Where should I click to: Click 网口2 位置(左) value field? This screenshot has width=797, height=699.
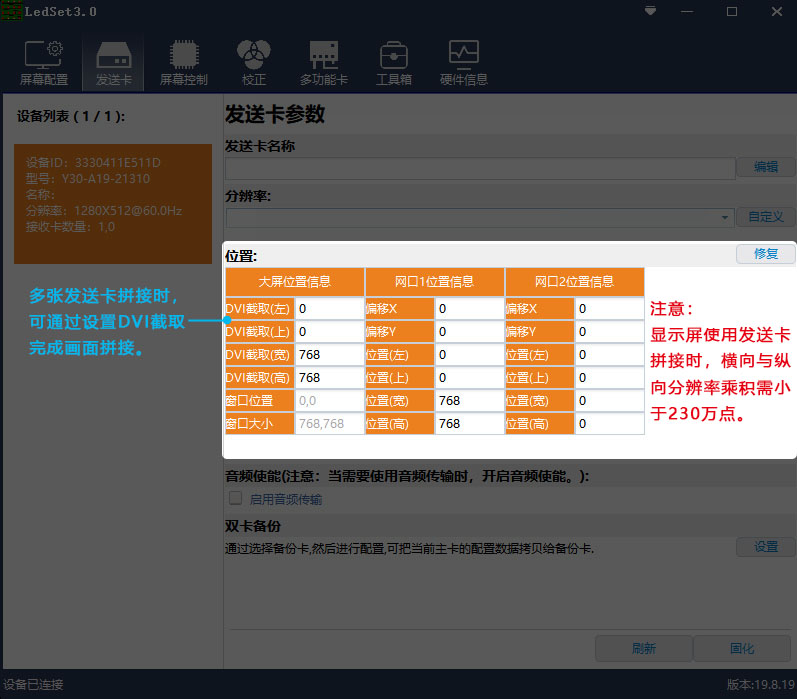(x=609, y=355)
